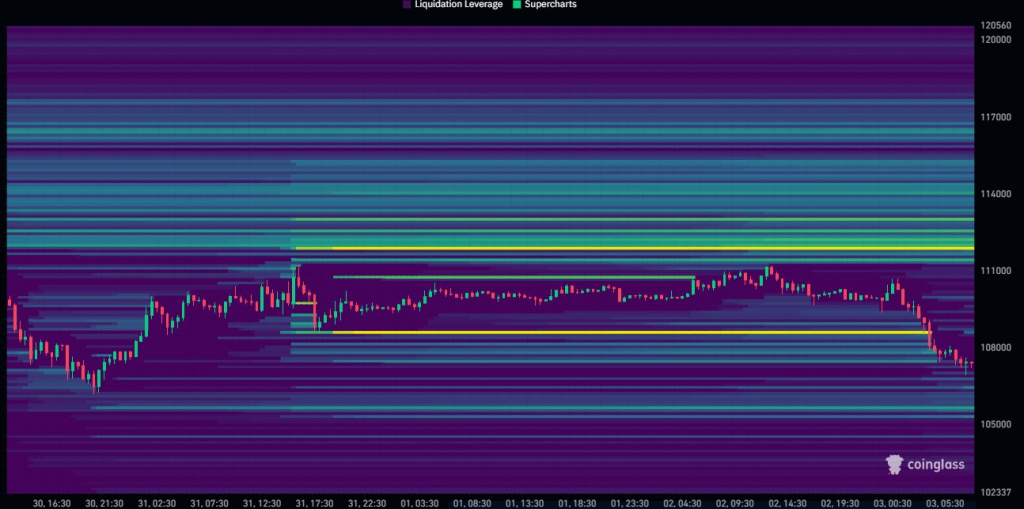Select the 30, 16:30 time marker

(x=52, y=503)
